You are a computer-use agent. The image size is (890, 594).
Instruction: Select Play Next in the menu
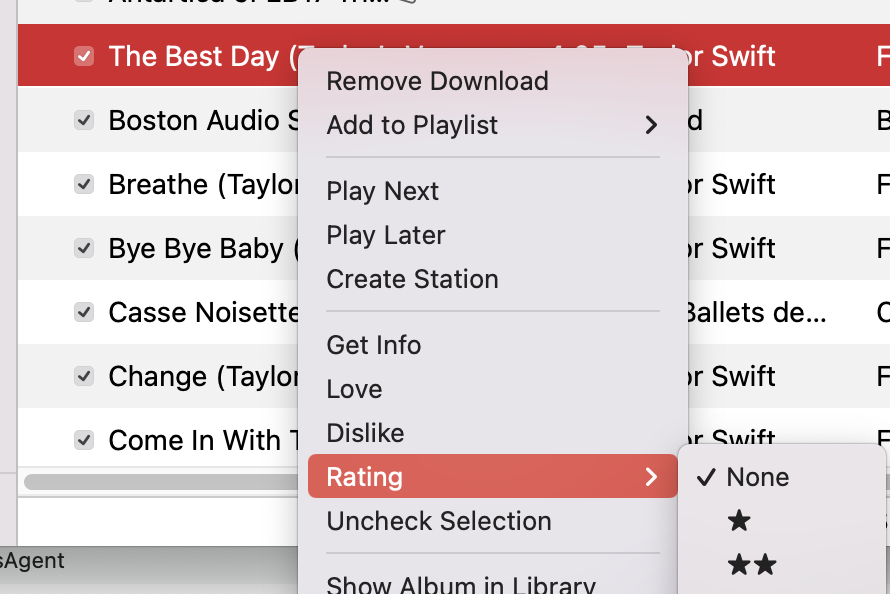pos(383,191)
